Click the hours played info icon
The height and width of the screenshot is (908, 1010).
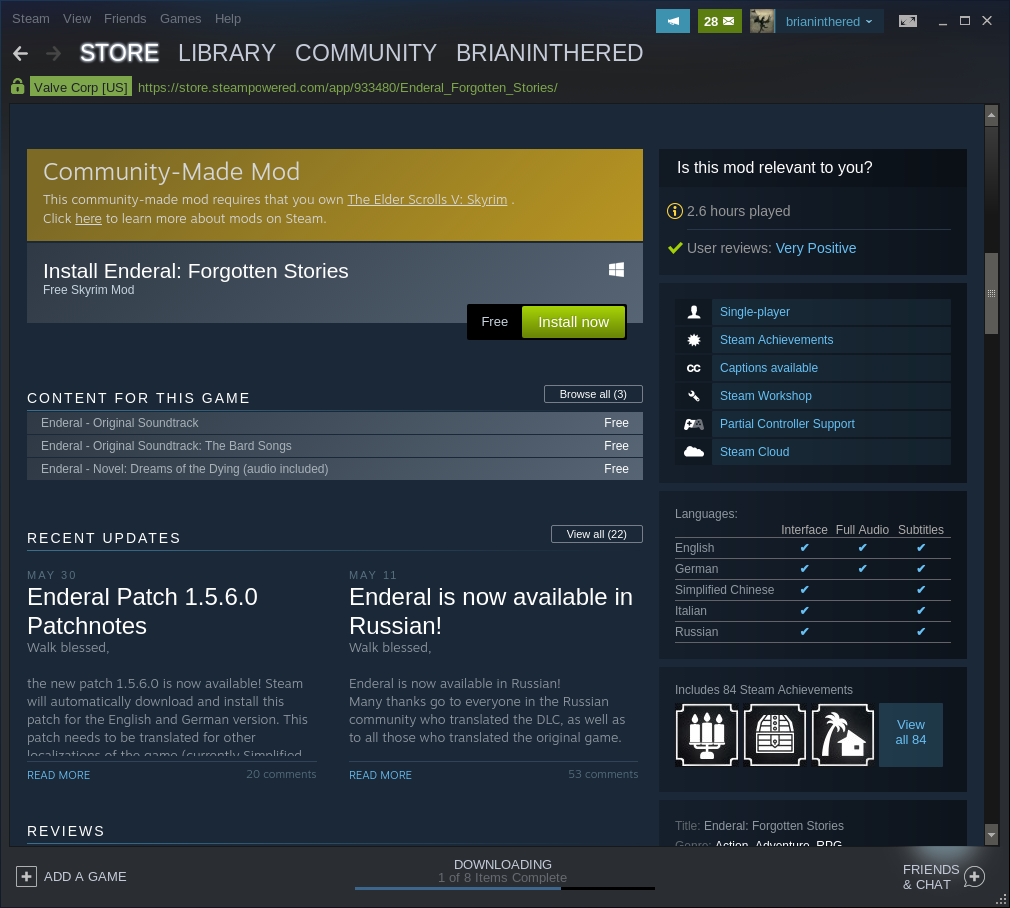(674, 211)
